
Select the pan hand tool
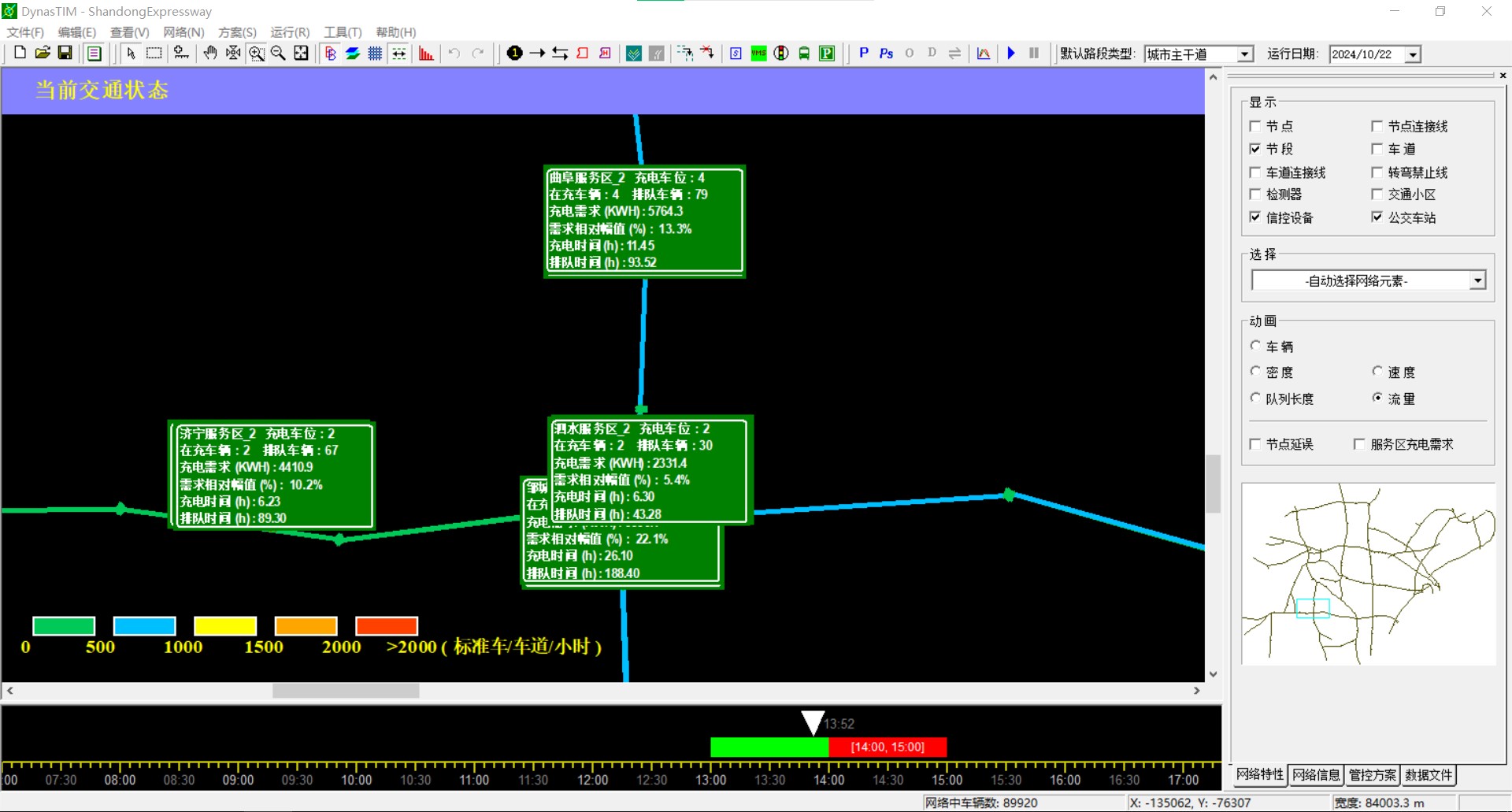click(x=210, y=53)
